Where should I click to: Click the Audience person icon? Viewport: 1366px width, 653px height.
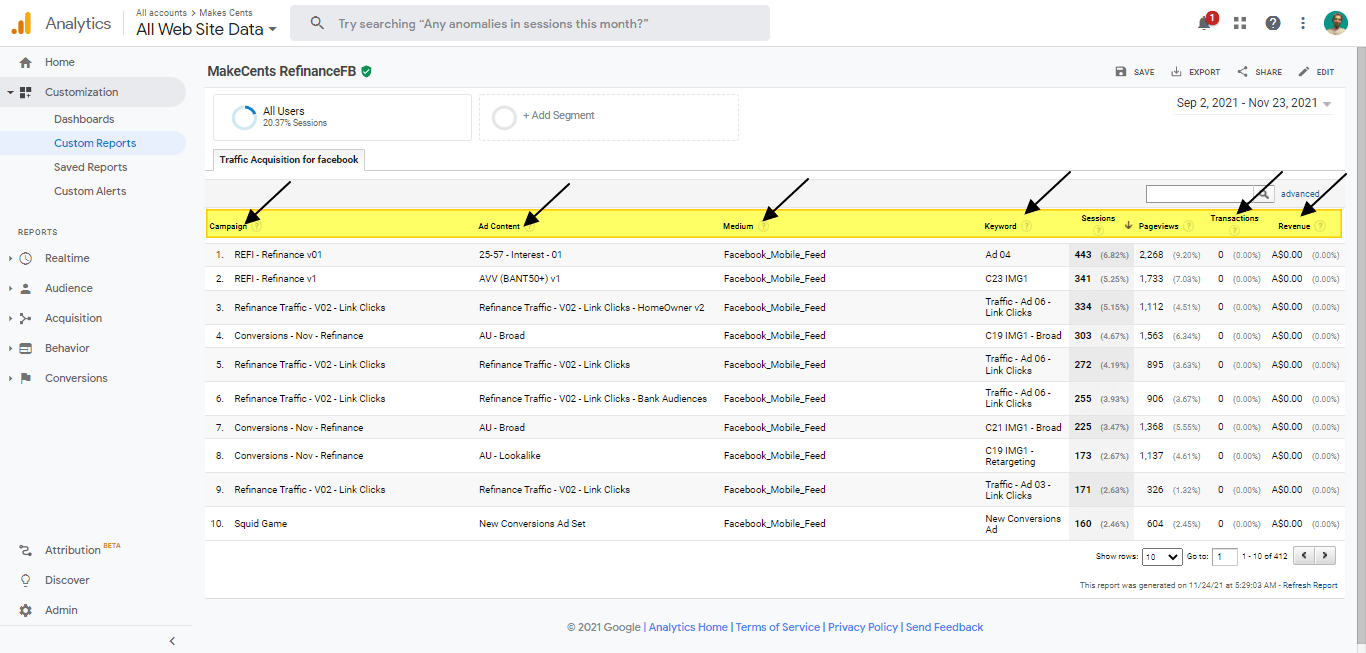[x=26, y=288]
